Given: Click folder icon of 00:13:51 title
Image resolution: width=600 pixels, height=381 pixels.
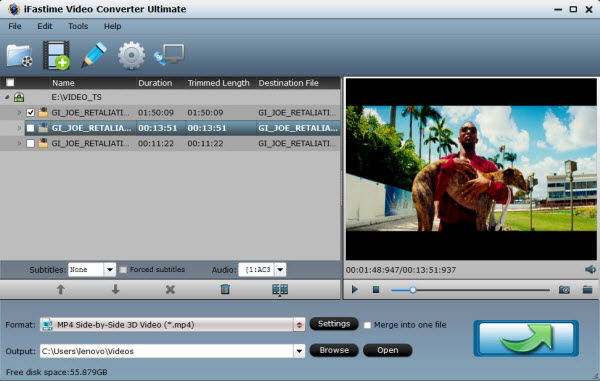Looking at the screenshot, I should click(43, 128).
